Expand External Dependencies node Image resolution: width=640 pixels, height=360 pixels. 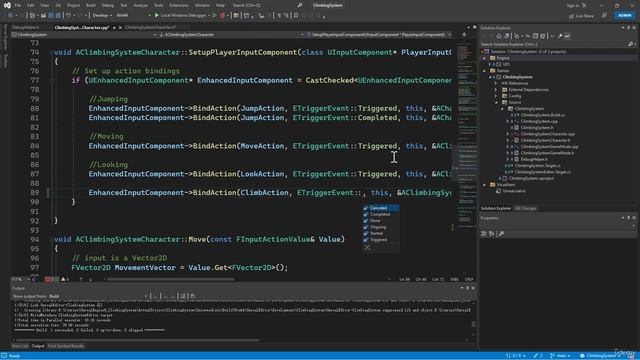point(496,89)
